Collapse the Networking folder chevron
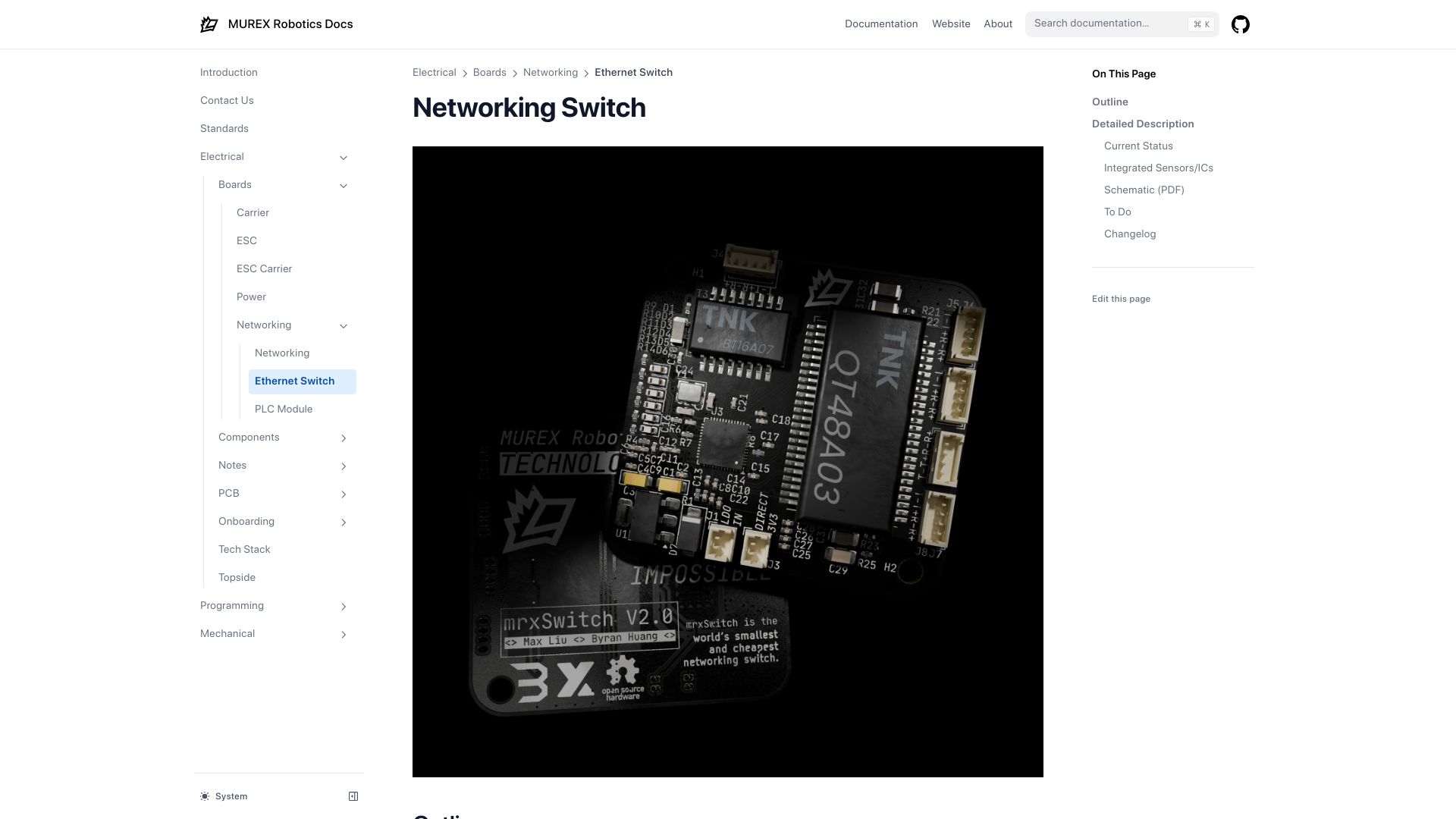Viewport: 1456px width, 819px height. [344, 326]
